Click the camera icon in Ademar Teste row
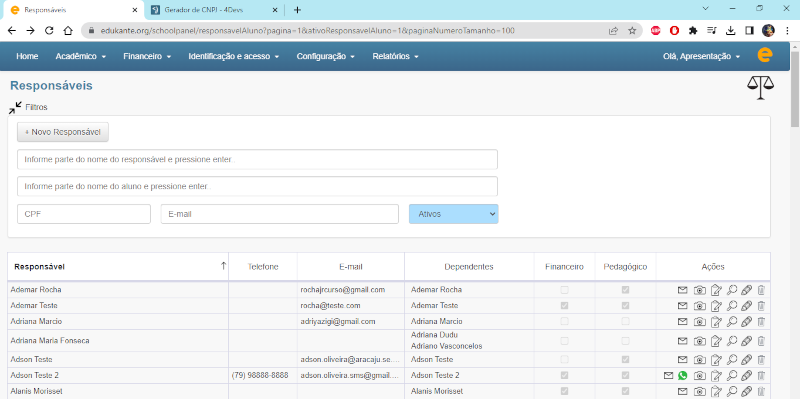Image resolution: width=800 pixels, height=399 pixels. [x=700, y=306]
